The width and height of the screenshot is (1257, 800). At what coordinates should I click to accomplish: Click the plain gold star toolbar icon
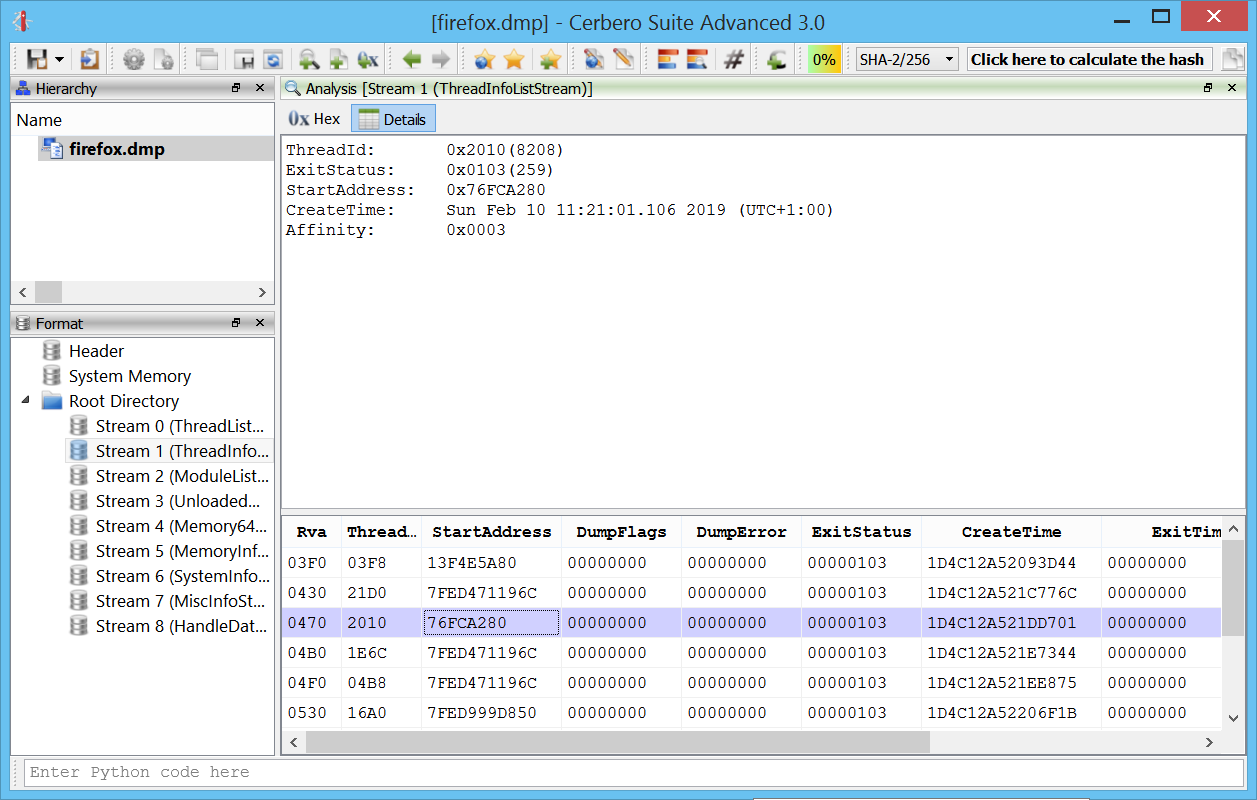[514, 59]
